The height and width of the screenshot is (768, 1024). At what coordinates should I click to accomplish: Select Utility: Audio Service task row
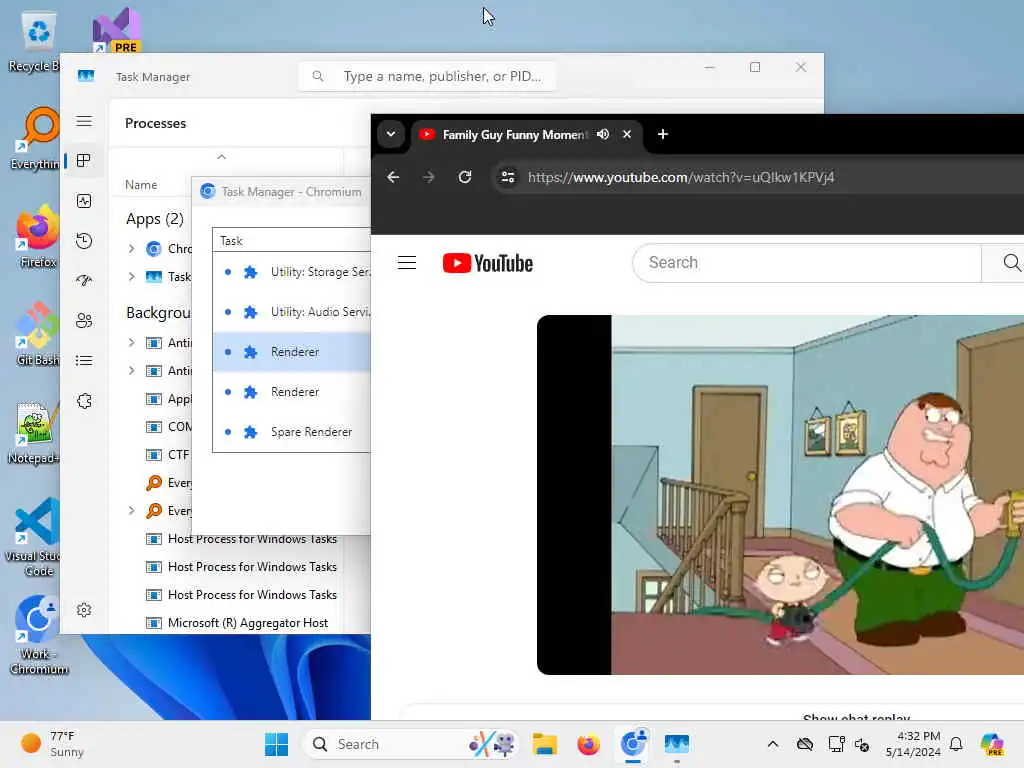292,312
